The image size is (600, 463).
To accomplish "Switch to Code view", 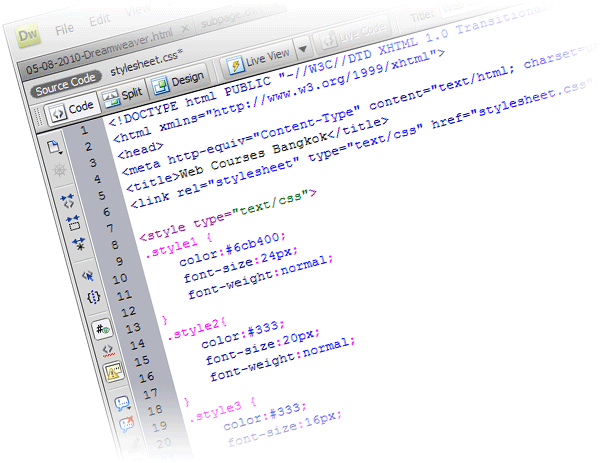I will [72, 110].
